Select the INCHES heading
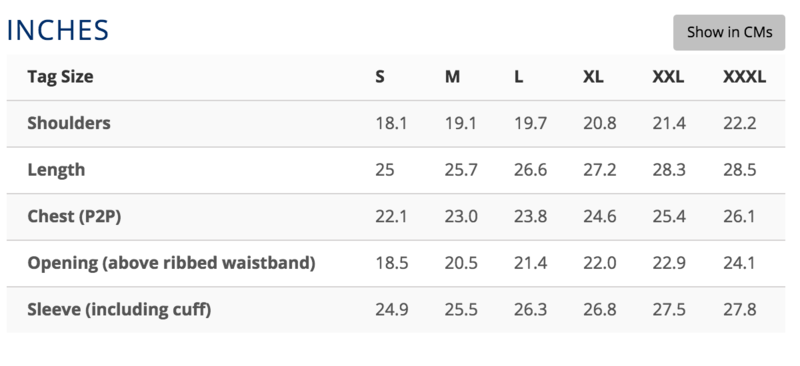 click(x=58, y=31)
